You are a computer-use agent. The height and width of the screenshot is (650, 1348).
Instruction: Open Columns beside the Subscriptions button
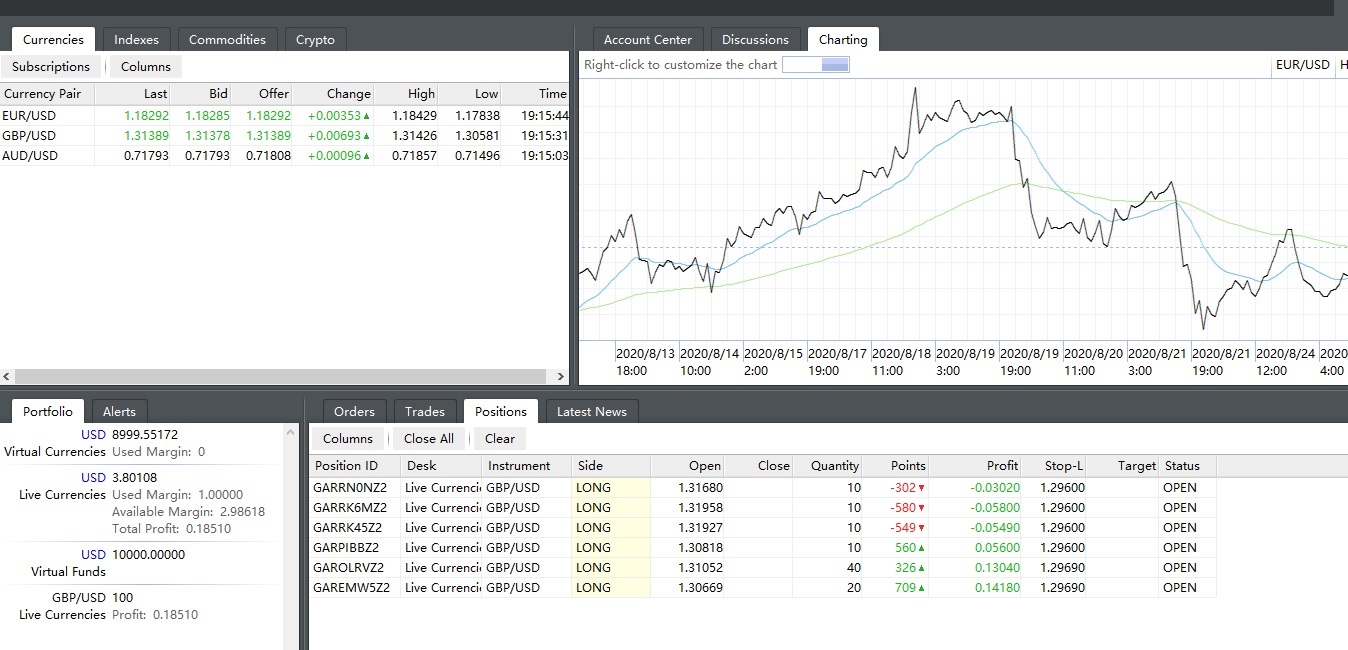(146, 67)
